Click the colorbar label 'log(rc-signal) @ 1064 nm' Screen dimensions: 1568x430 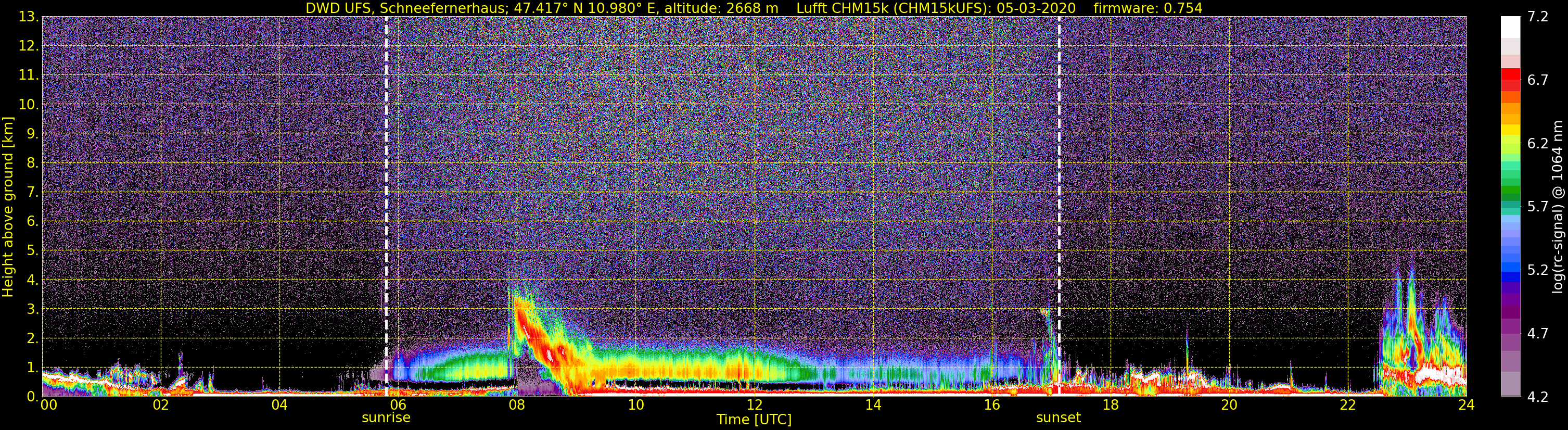point(1558,207)
